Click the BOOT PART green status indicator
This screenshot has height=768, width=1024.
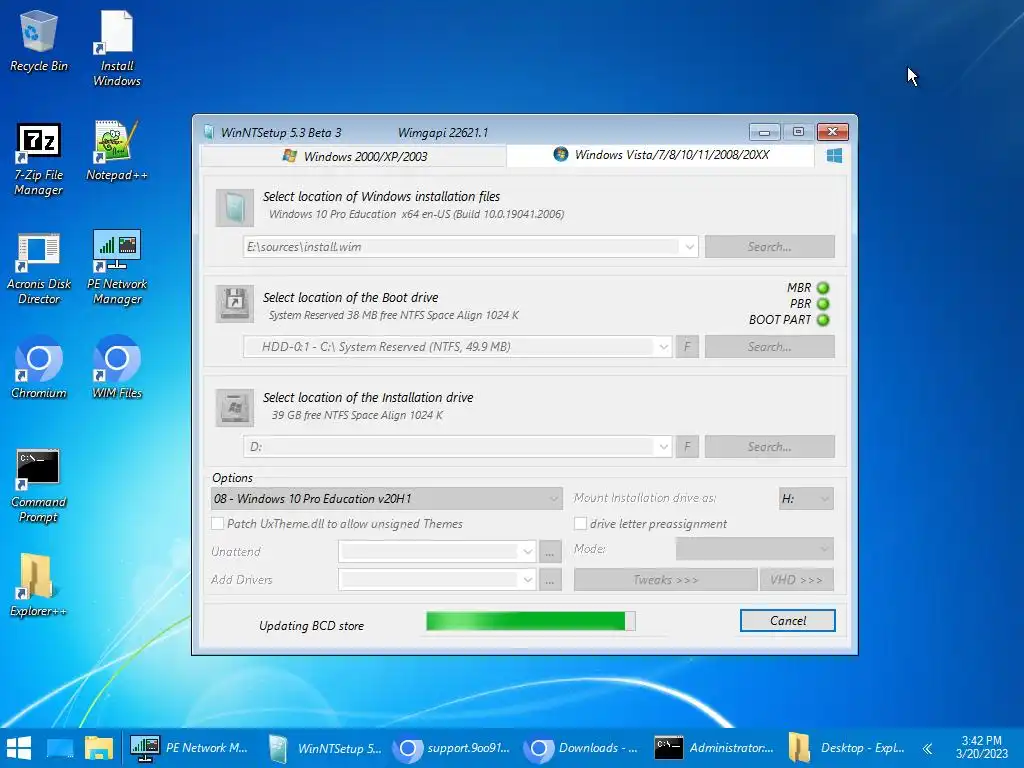[823, 320]
